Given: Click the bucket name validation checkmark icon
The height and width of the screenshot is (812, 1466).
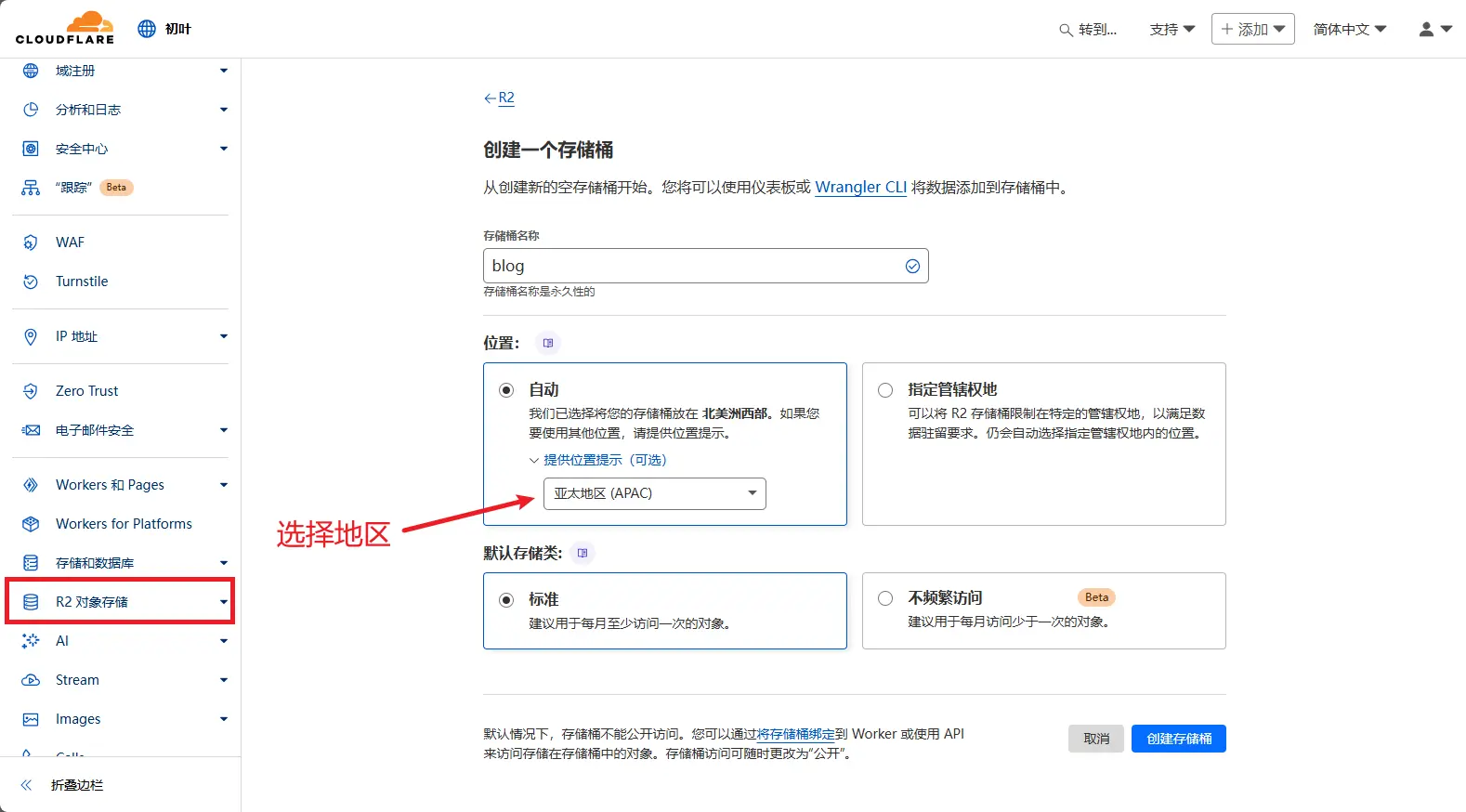Looking at the screenshot, I should point(913,266).
